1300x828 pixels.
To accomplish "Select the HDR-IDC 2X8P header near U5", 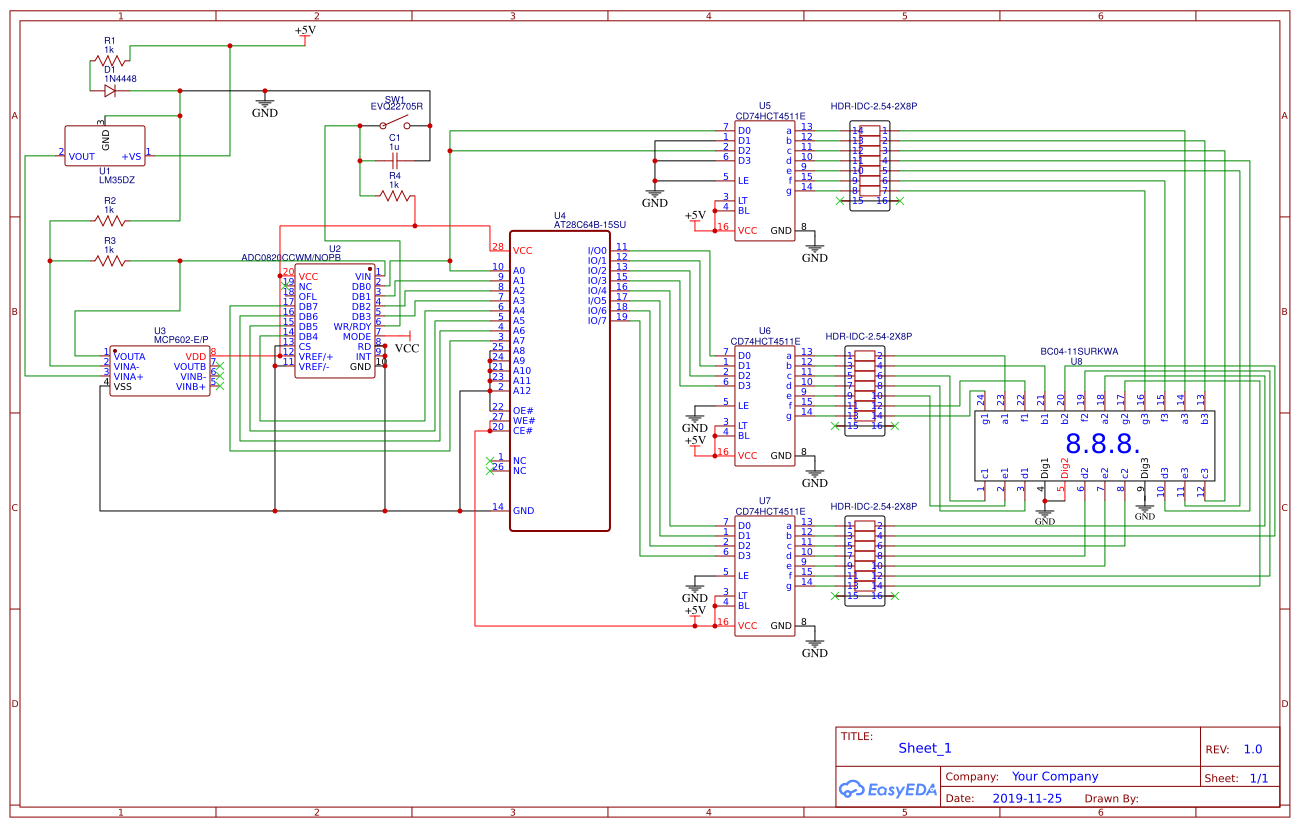I will pyautogui.click(x=868, y=165).
